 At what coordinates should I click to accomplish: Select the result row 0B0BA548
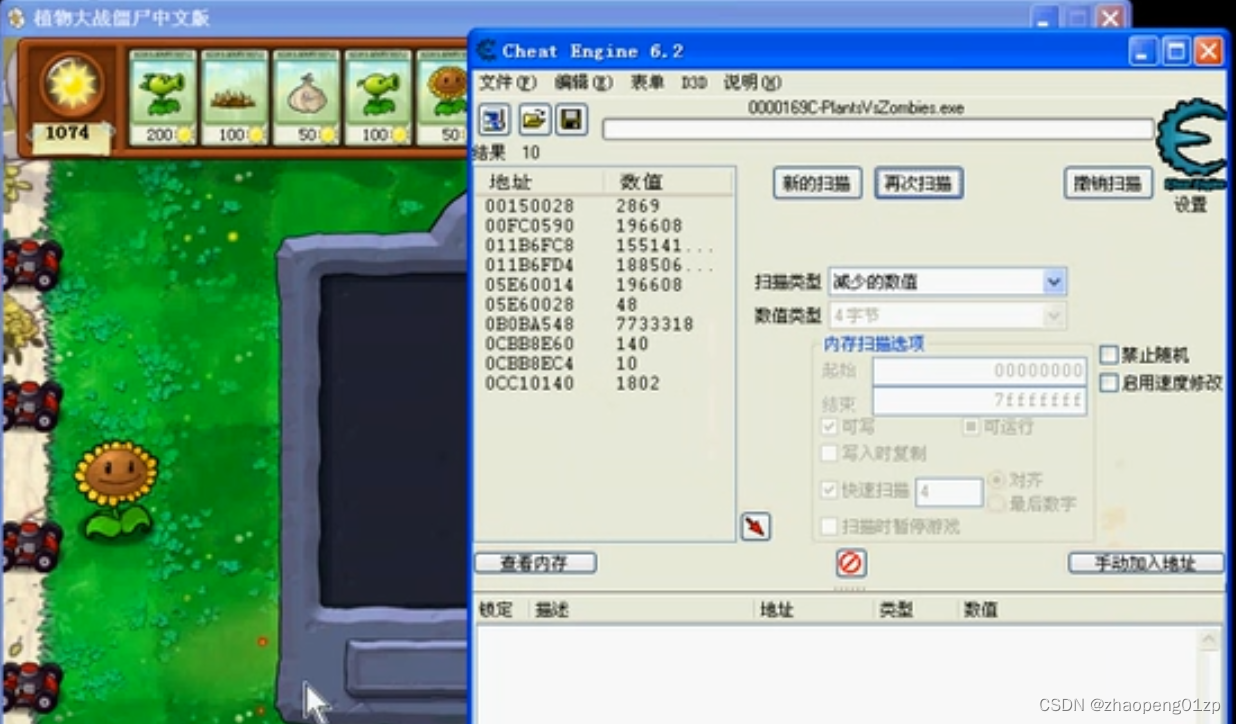pos(604,324)
